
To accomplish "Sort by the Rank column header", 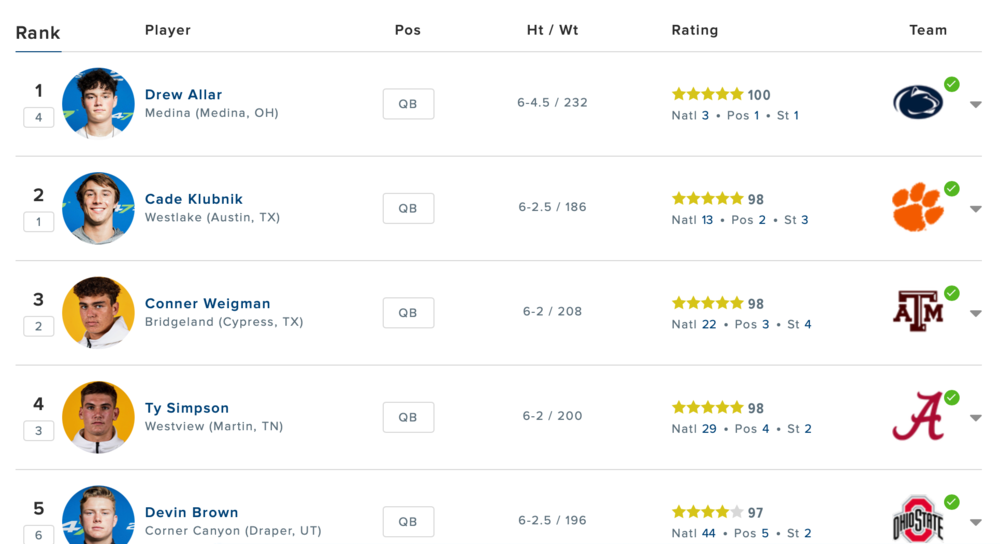I will coord(38,33).
